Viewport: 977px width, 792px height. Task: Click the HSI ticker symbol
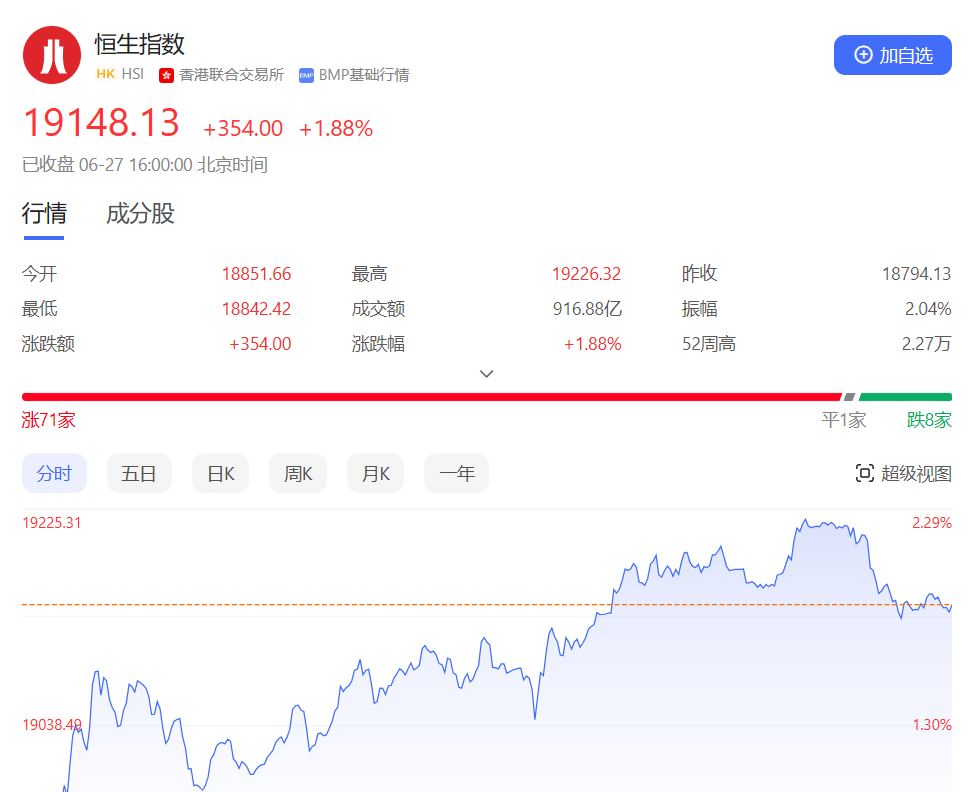[133, 74]
